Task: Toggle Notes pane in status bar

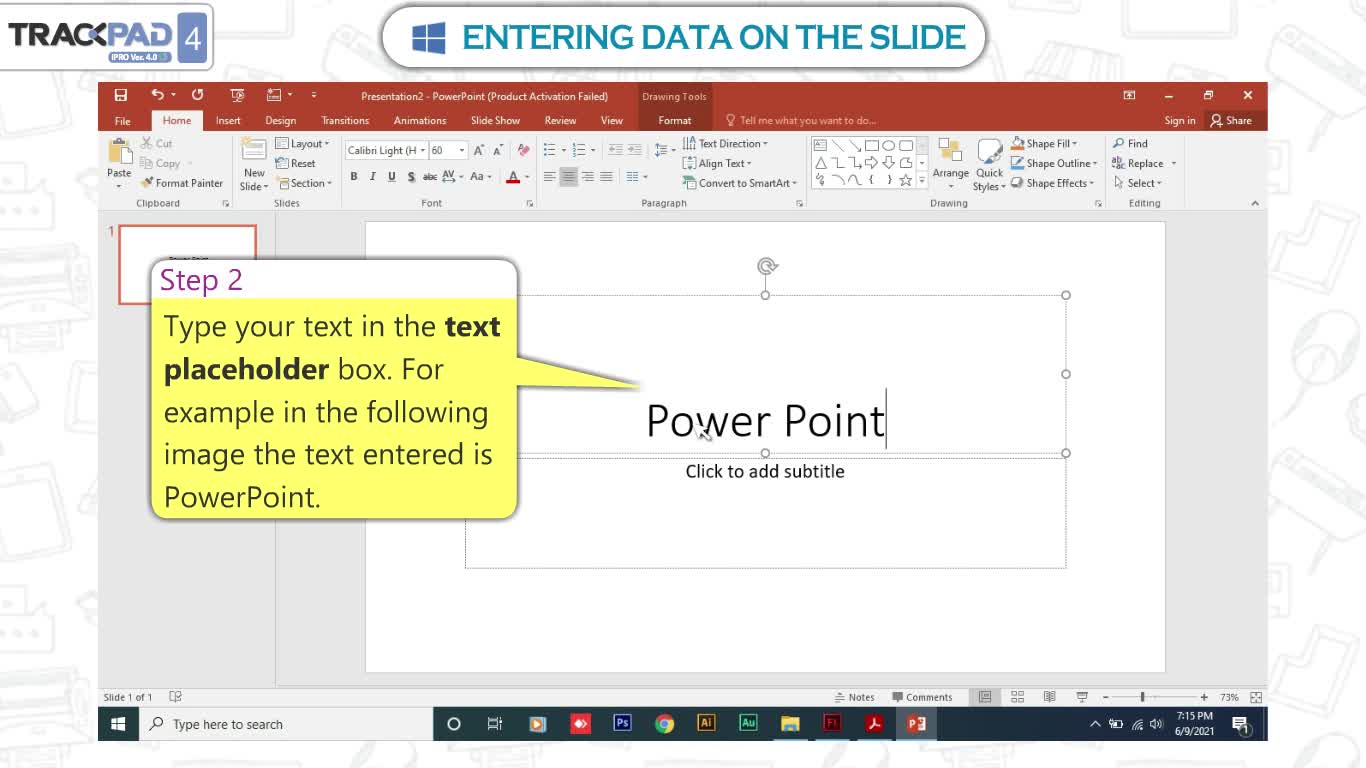Action: tap(855, 697)
